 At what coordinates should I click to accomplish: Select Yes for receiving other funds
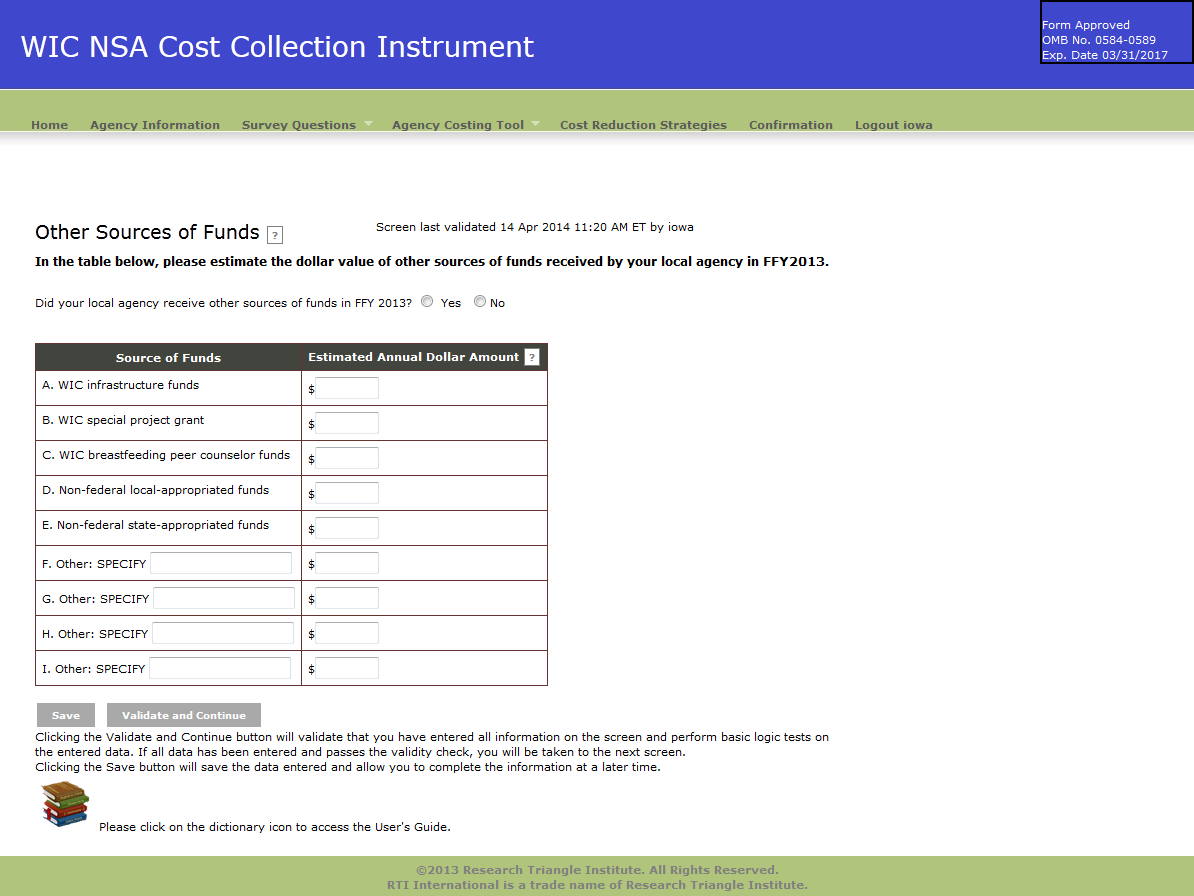(428, 302)
